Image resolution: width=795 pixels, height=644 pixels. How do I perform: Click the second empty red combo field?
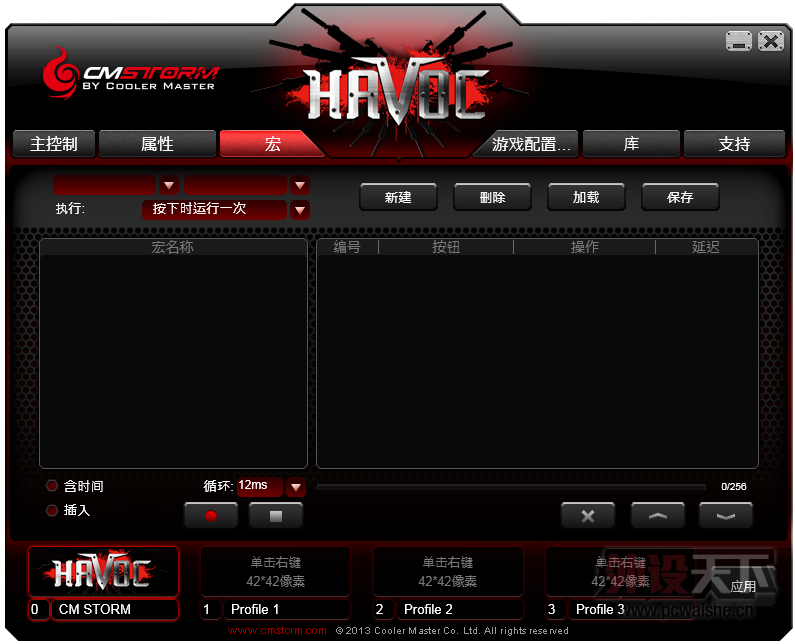[x=236, y=186]
